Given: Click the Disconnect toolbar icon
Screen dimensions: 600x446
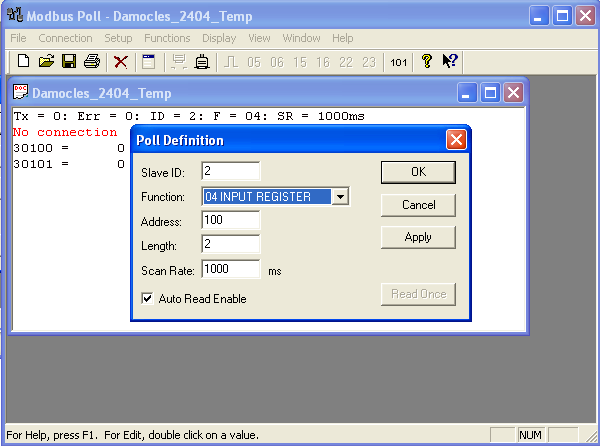Looking at the screenshot, I should (202, 62).
